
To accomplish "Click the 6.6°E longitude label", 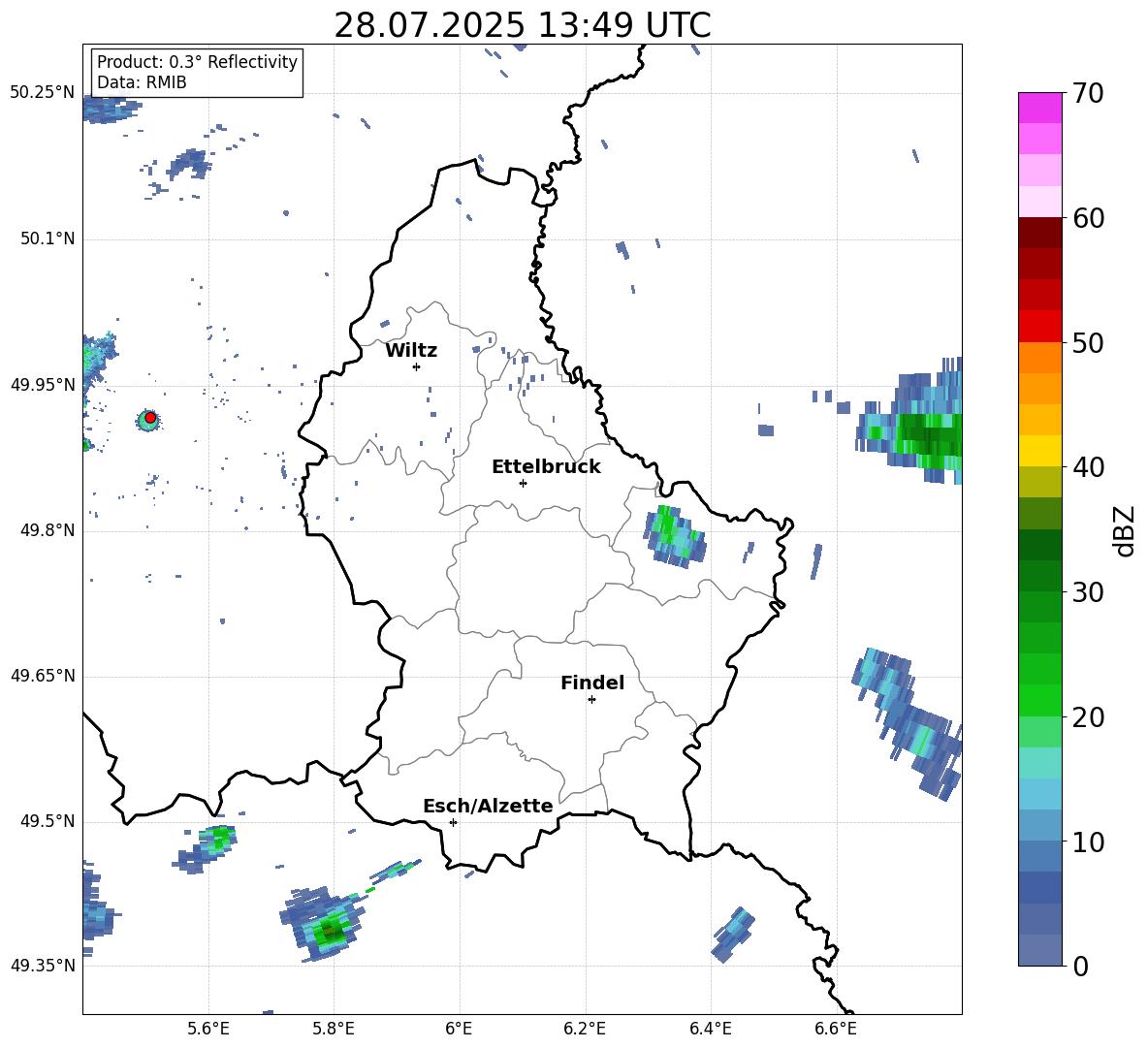I will pos(836,1029).
